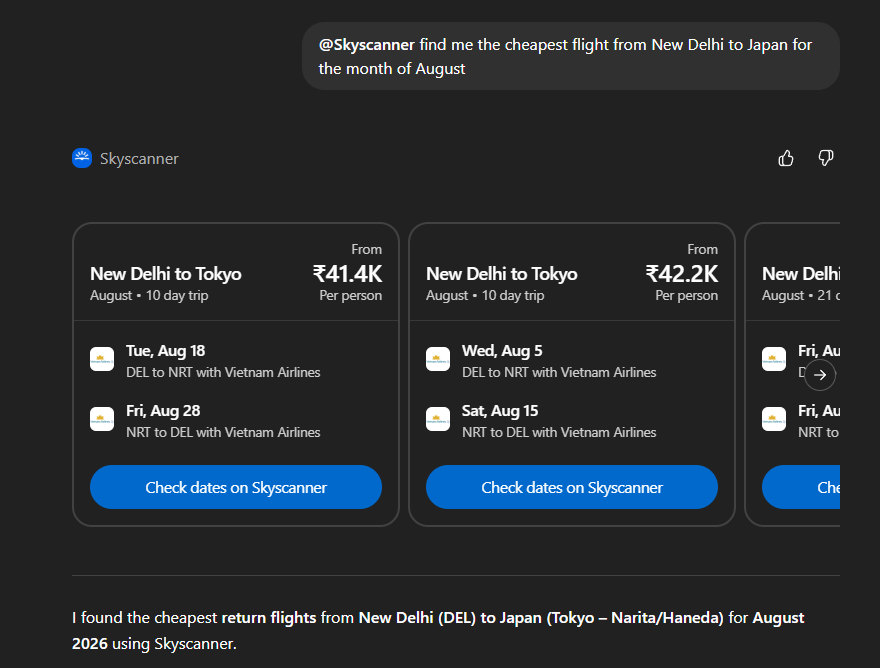
Task: Click Vietnam Airlines logo beside Sat, Aug 15
Action: [x=438, y=420]
